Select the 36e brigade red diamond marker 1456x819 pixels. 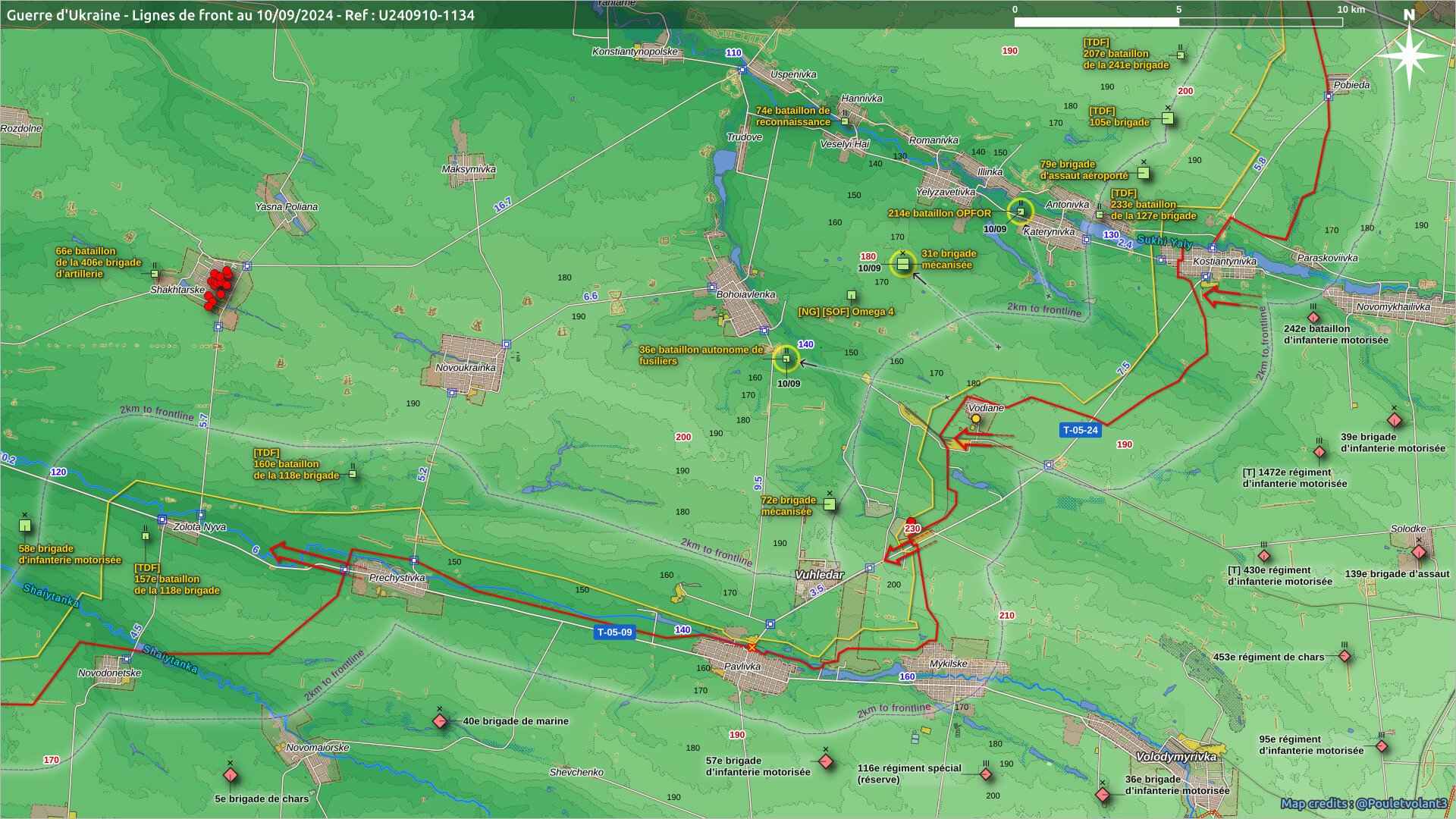click(1103, 795)
